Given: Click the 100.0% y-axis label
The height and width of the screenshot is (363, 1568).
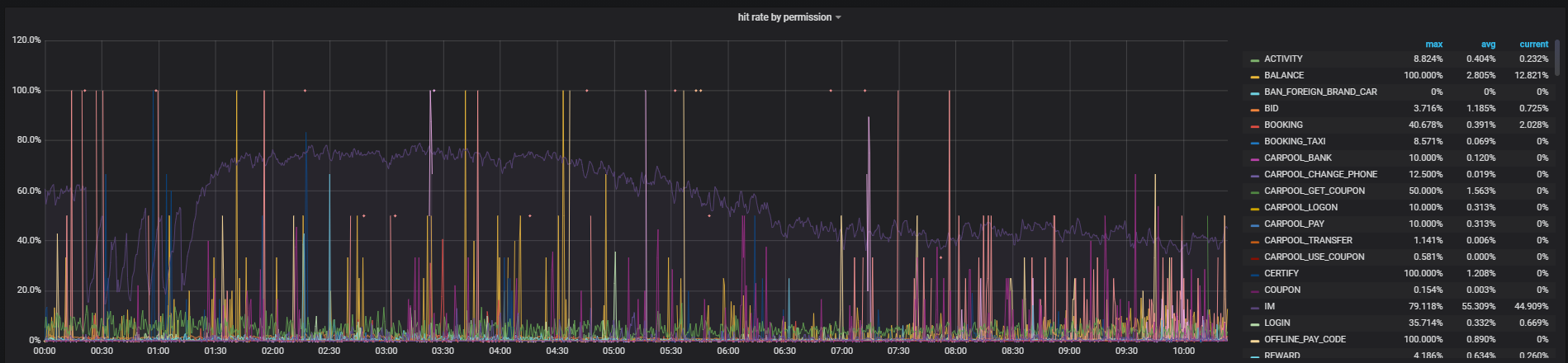Looking at the screenshot, I should 26,90.
